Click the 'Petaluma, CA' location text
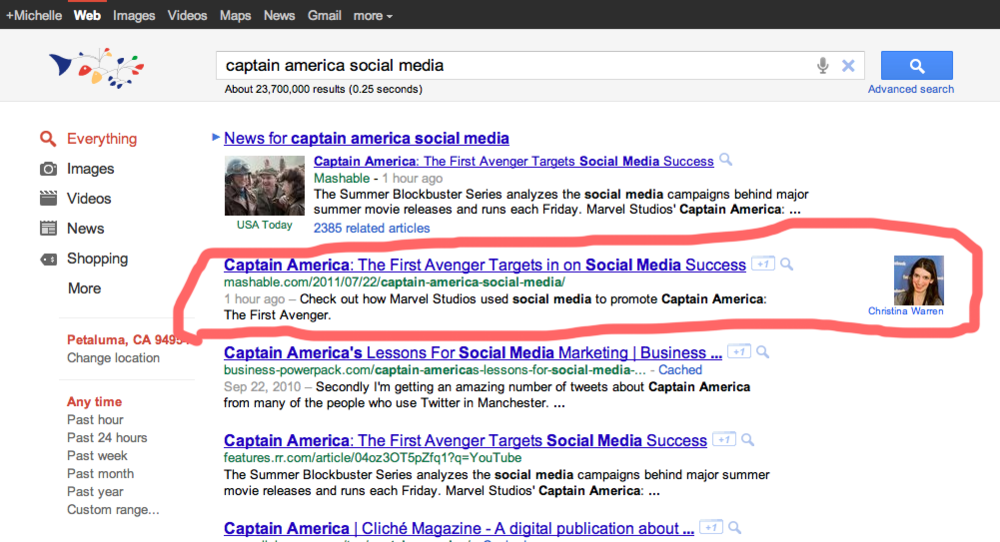Viewport: 1000px width, 542px height. click(x=128, y=340)
